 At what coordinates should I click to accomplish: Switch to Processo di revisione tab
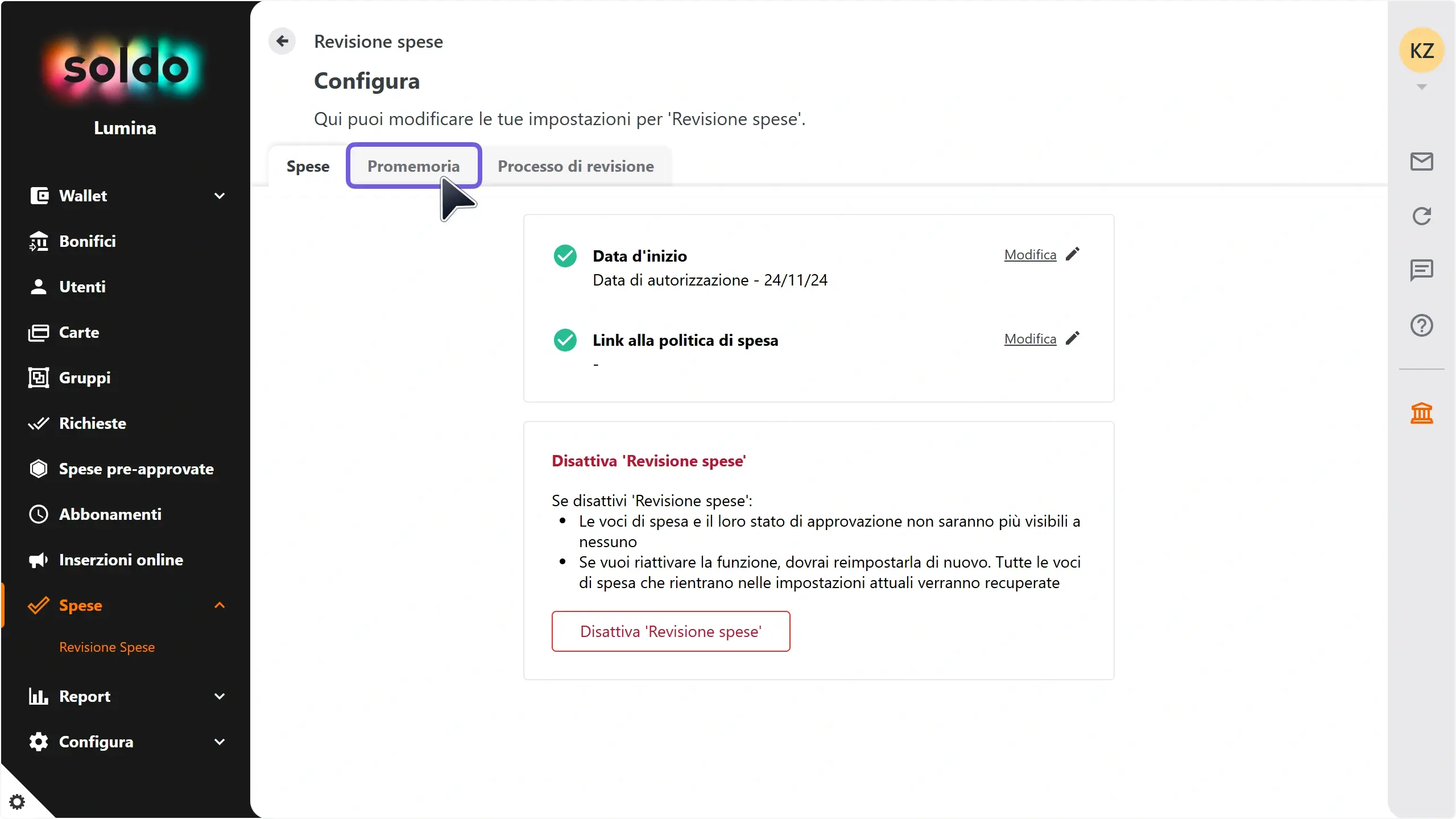tap(576, 166)
